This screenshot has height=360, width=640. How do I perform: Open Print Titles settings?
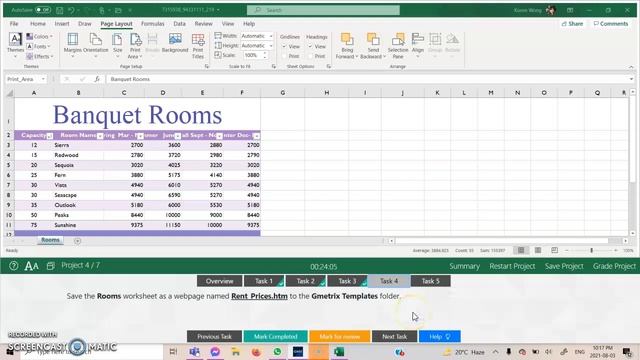[x=198, y=46]
